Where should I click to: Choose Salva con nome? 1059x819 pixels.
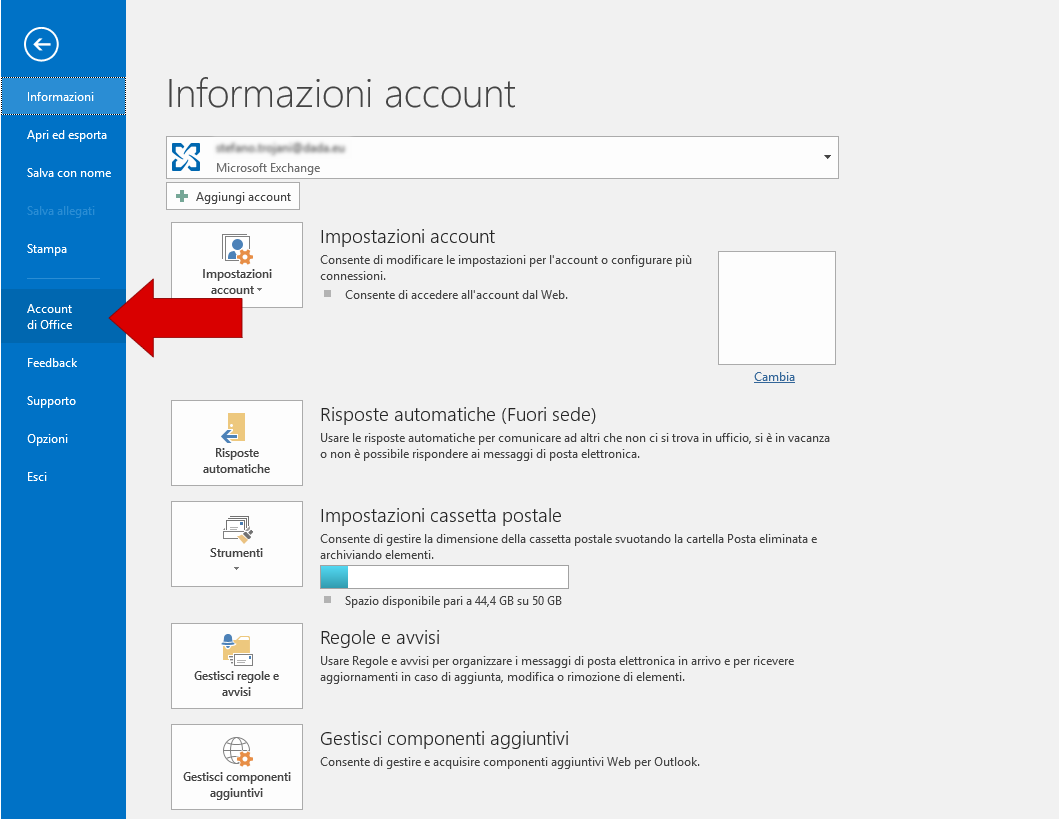point(63,173)
